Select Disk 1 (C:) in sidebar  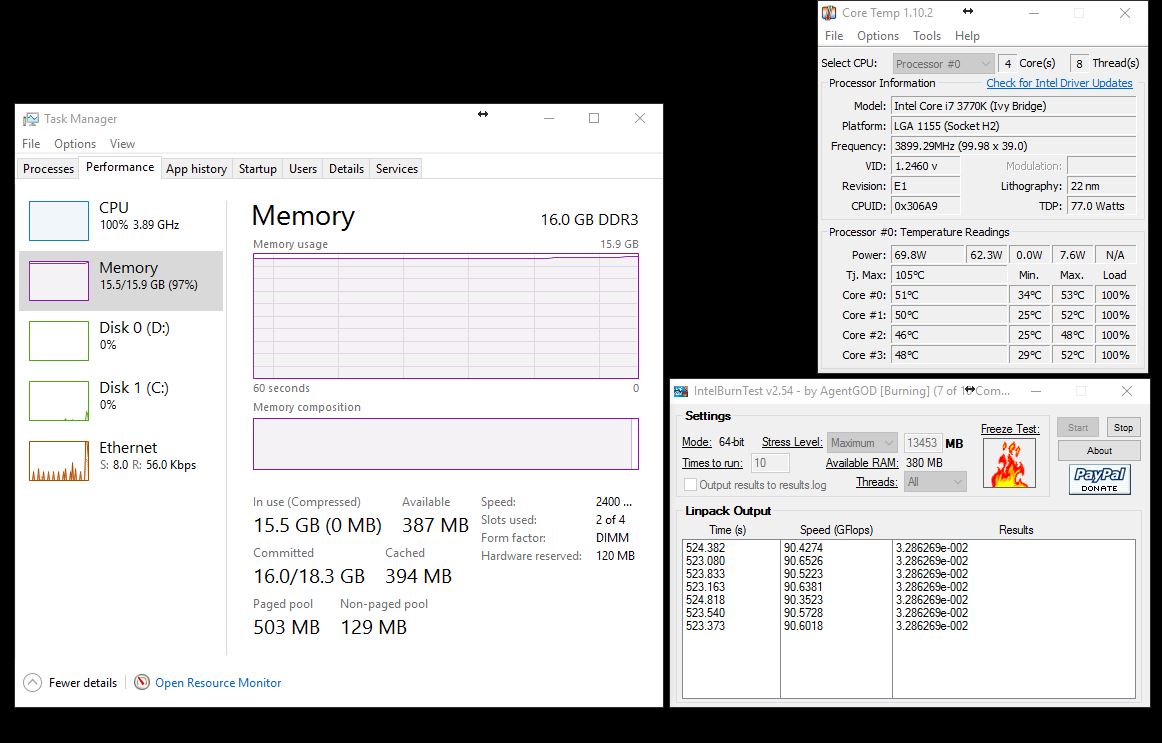(121, 401)
